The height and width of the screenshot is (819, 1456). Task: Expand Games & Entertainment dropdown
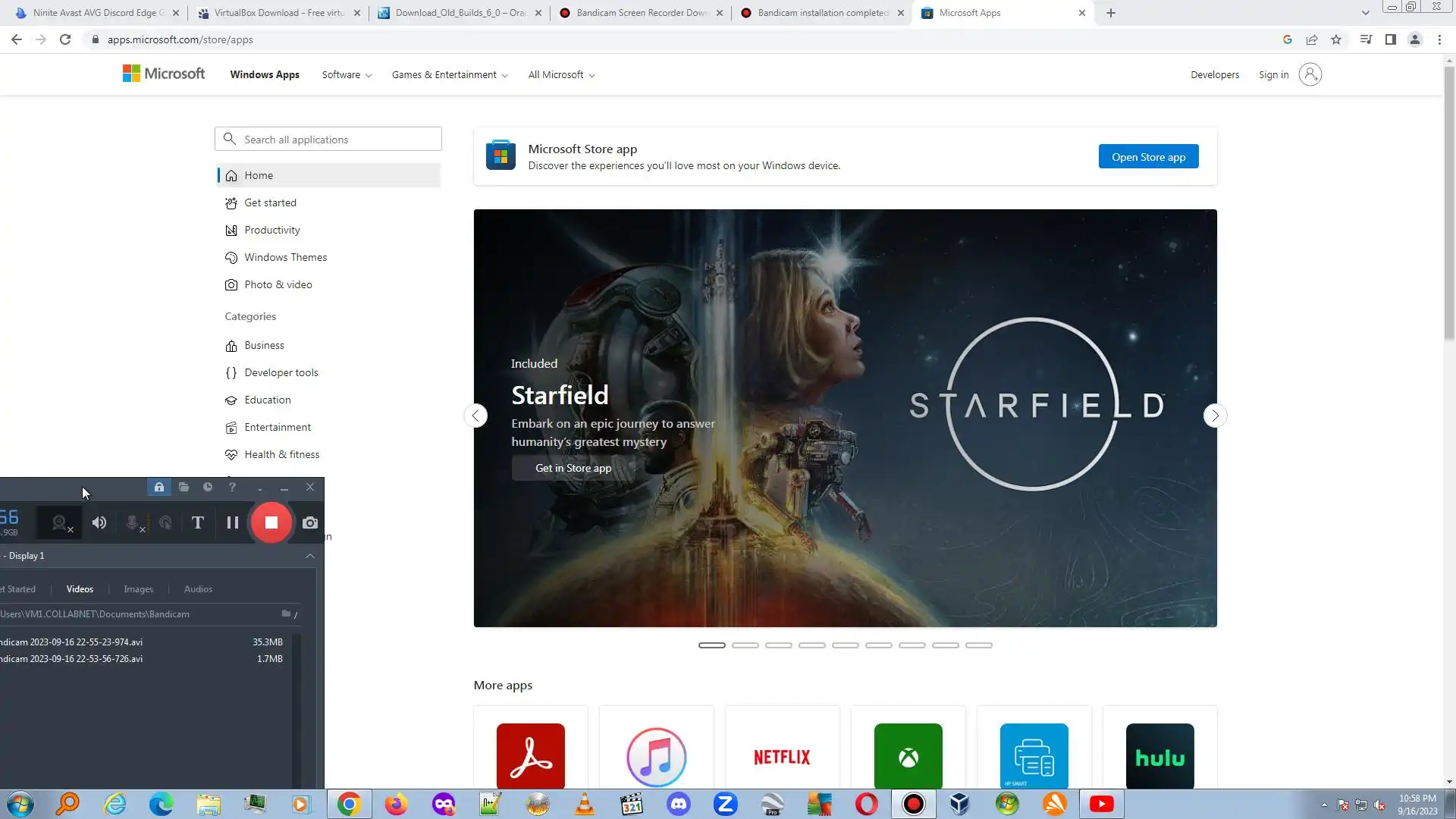point(450,75)
